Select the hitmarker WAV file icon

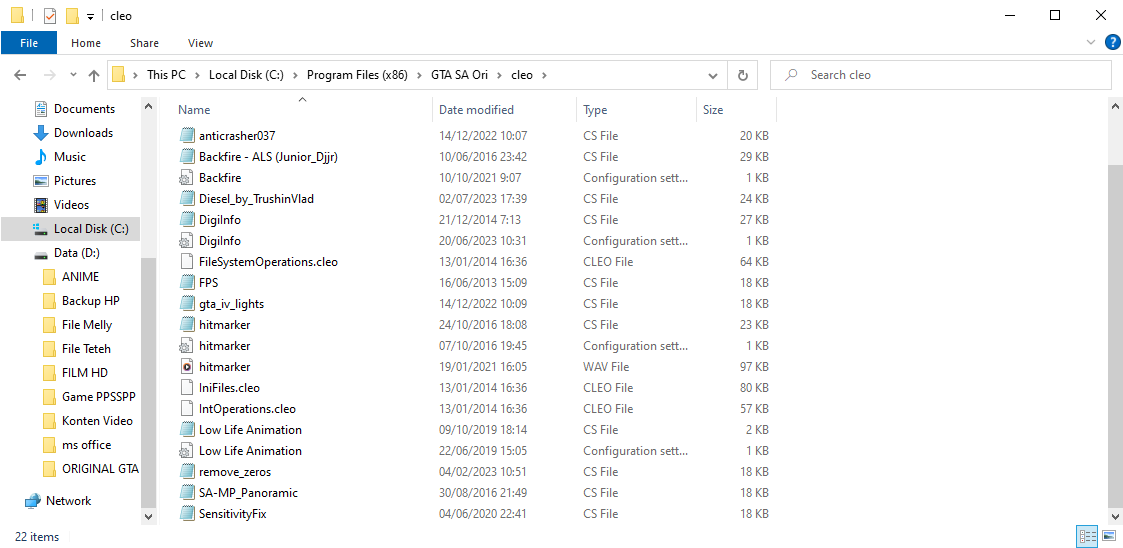click(186, 367)
